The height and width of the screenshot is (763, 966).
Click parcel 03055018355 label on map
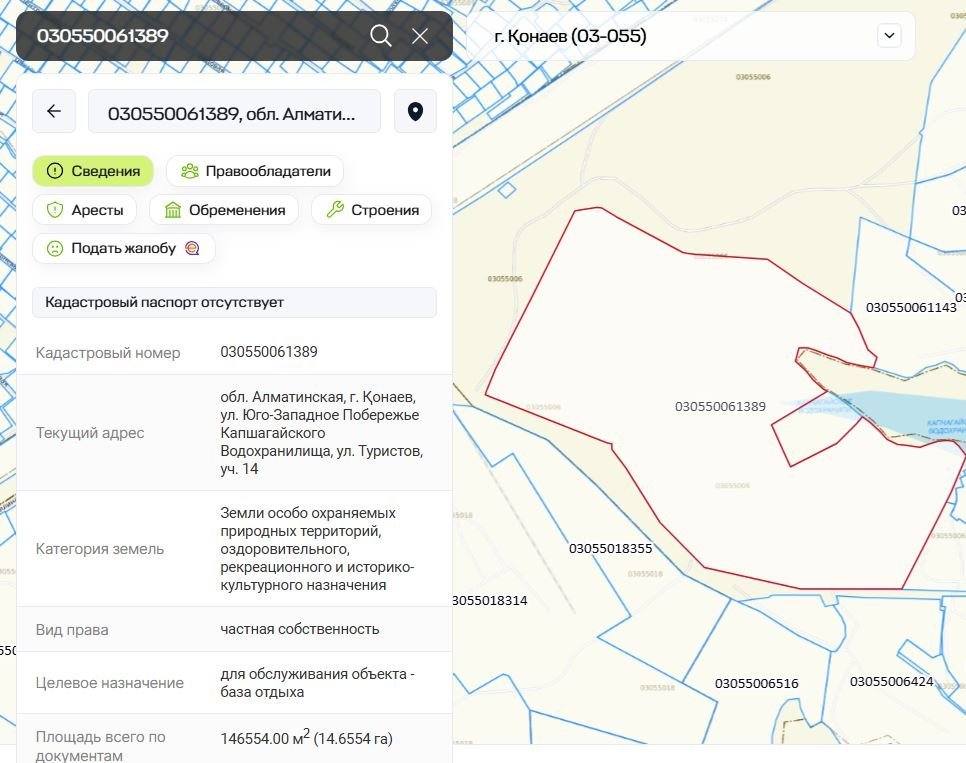click(x=610, y=549)
